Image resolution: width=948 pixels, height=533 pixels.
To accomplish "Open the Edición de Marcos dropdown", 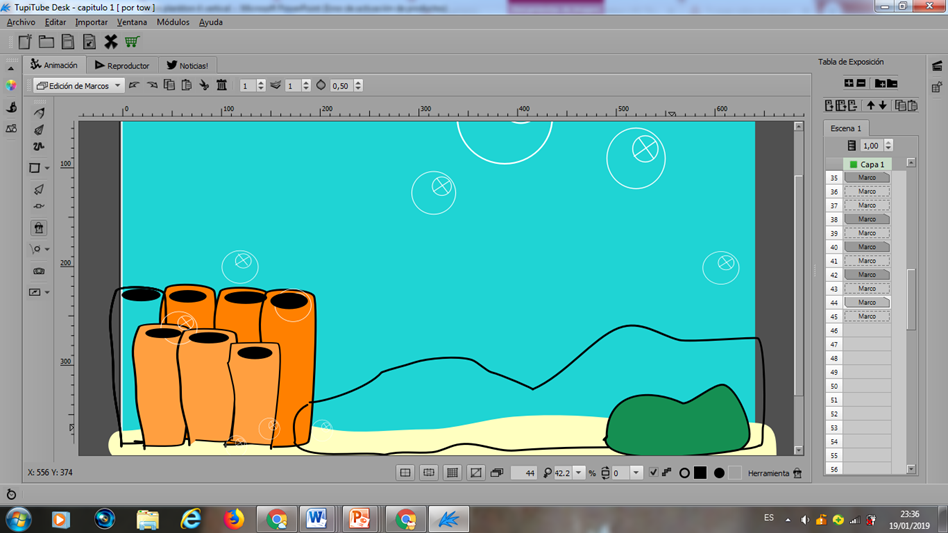I will pos(78,86).
